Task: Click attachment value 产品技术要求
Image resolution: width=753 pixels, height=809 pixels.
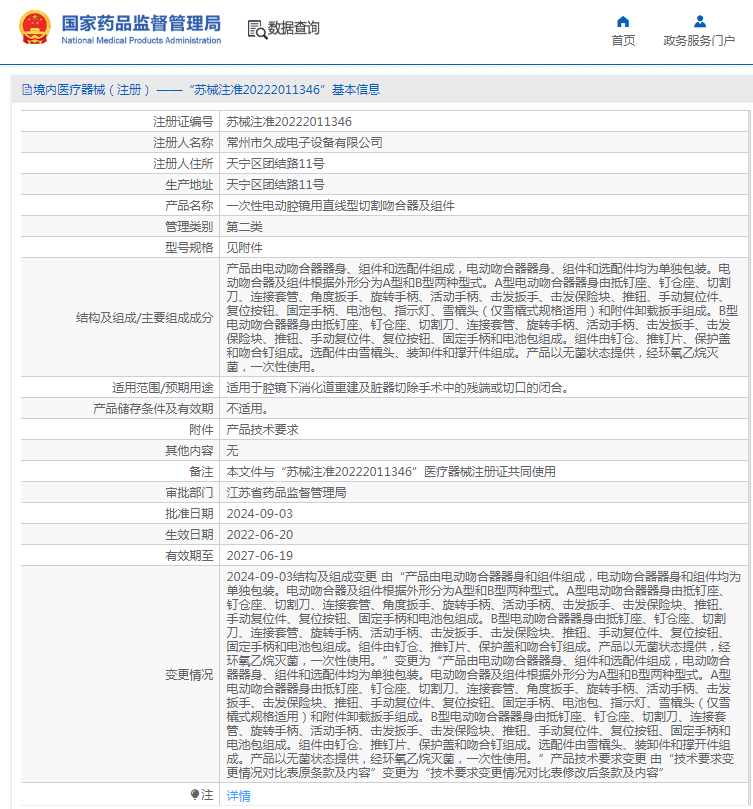Action: point(263,430)
